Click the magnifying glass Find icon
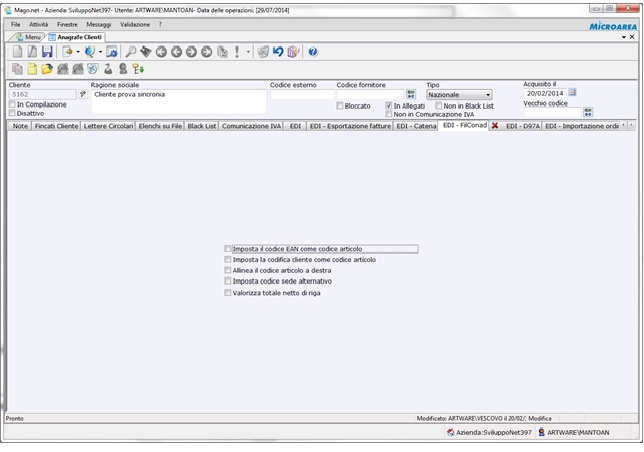This screenshot has height=452, width=644. pos(131,52)
